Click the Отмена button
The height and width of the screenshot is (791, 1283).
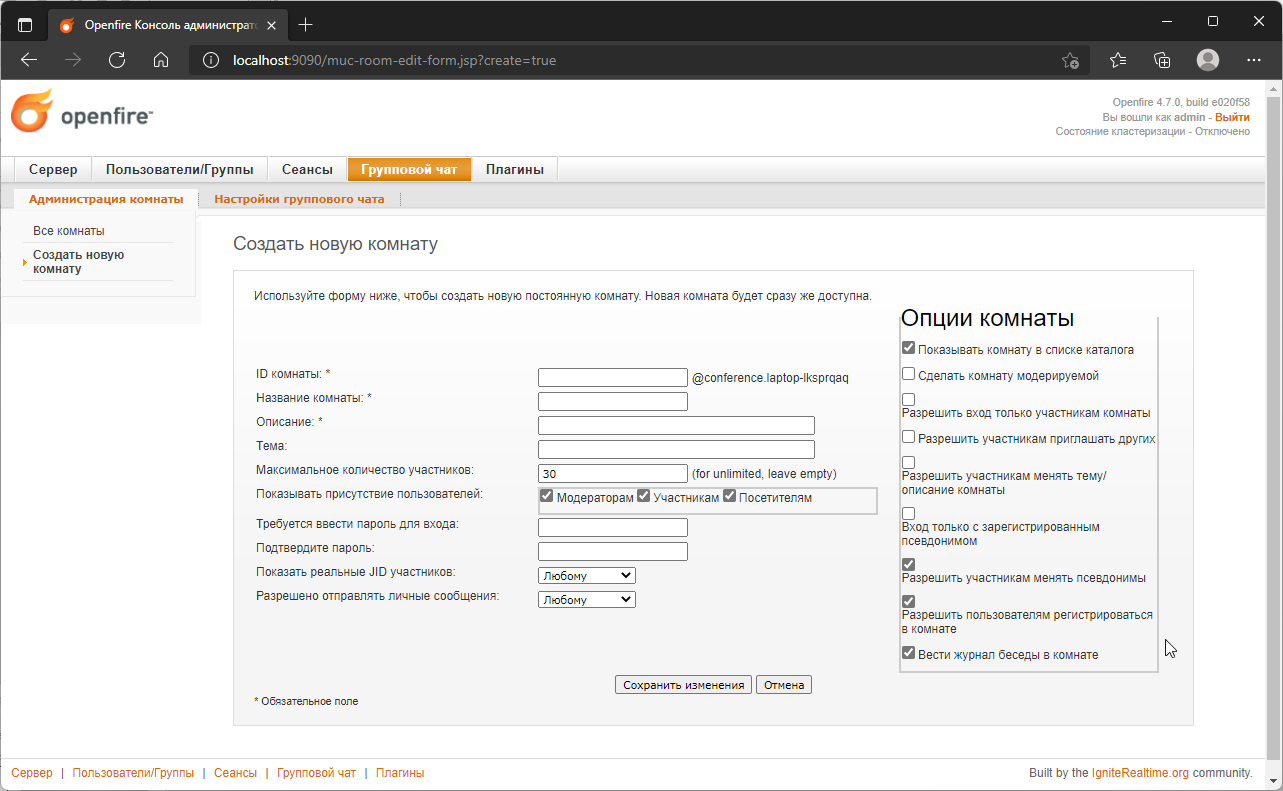784,685
